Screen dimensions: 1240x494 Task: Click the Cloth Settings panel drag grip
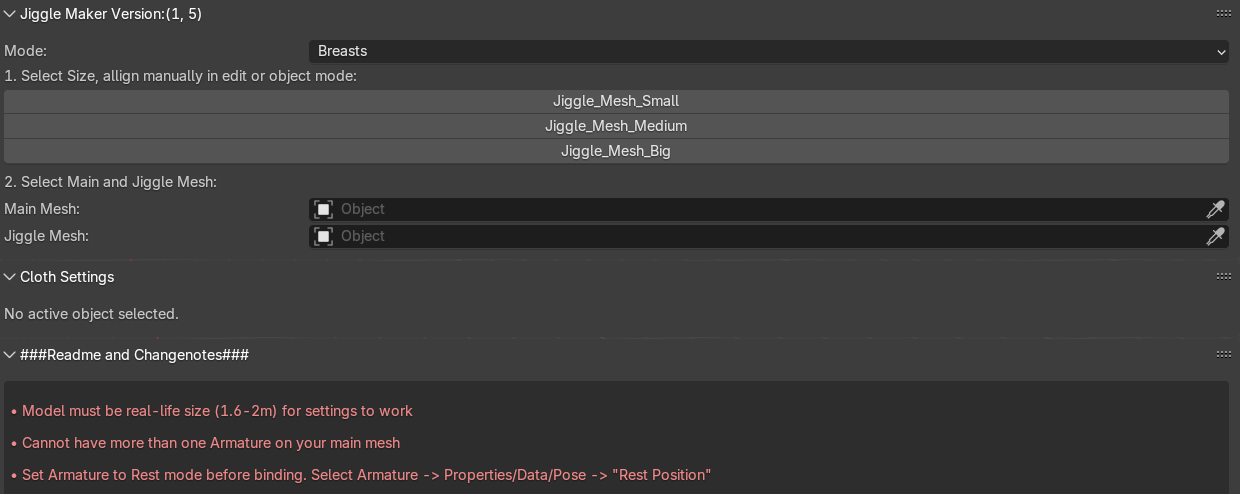(x=1223, y=277)
